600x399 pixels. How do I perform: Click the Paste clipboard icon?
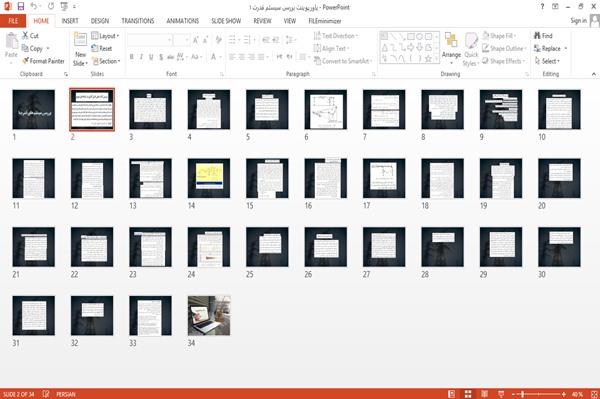11,41
